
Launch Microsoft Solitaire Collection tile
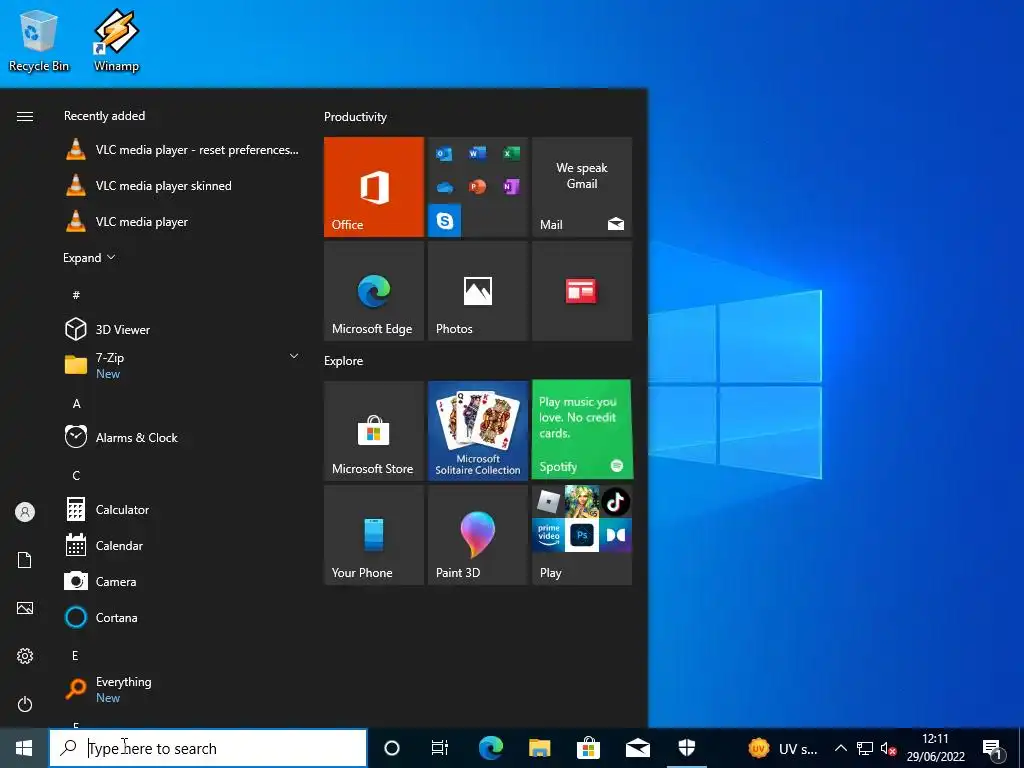pyautogui.click(x=477, y=431)
